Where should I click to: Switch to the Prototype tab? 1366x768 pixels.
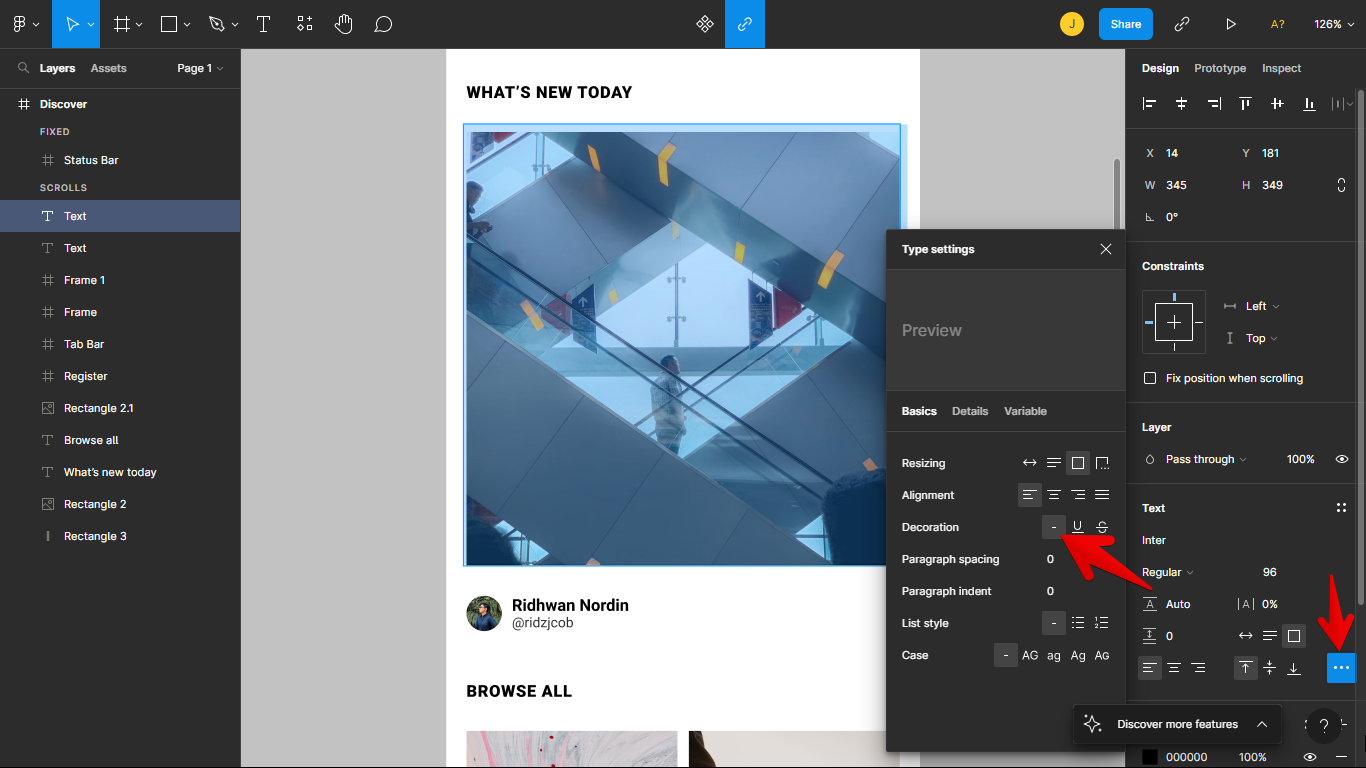[1220, 68]
